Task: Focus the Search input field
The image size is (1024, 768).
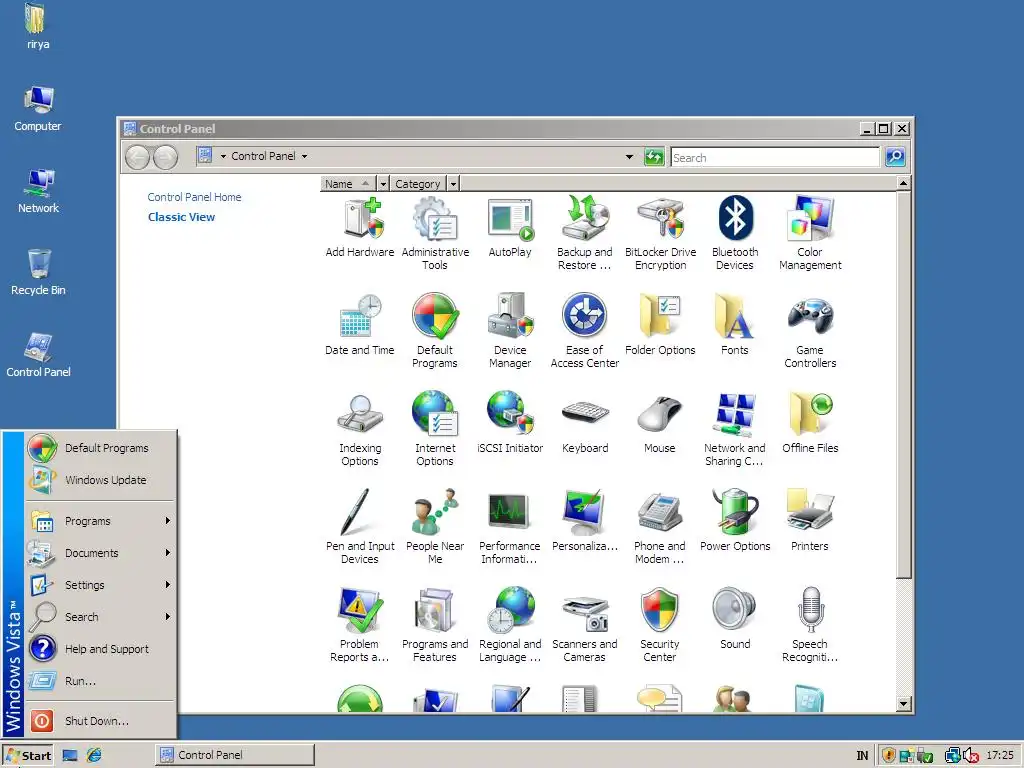Action: pyautogui.click(x=775, y=157)
